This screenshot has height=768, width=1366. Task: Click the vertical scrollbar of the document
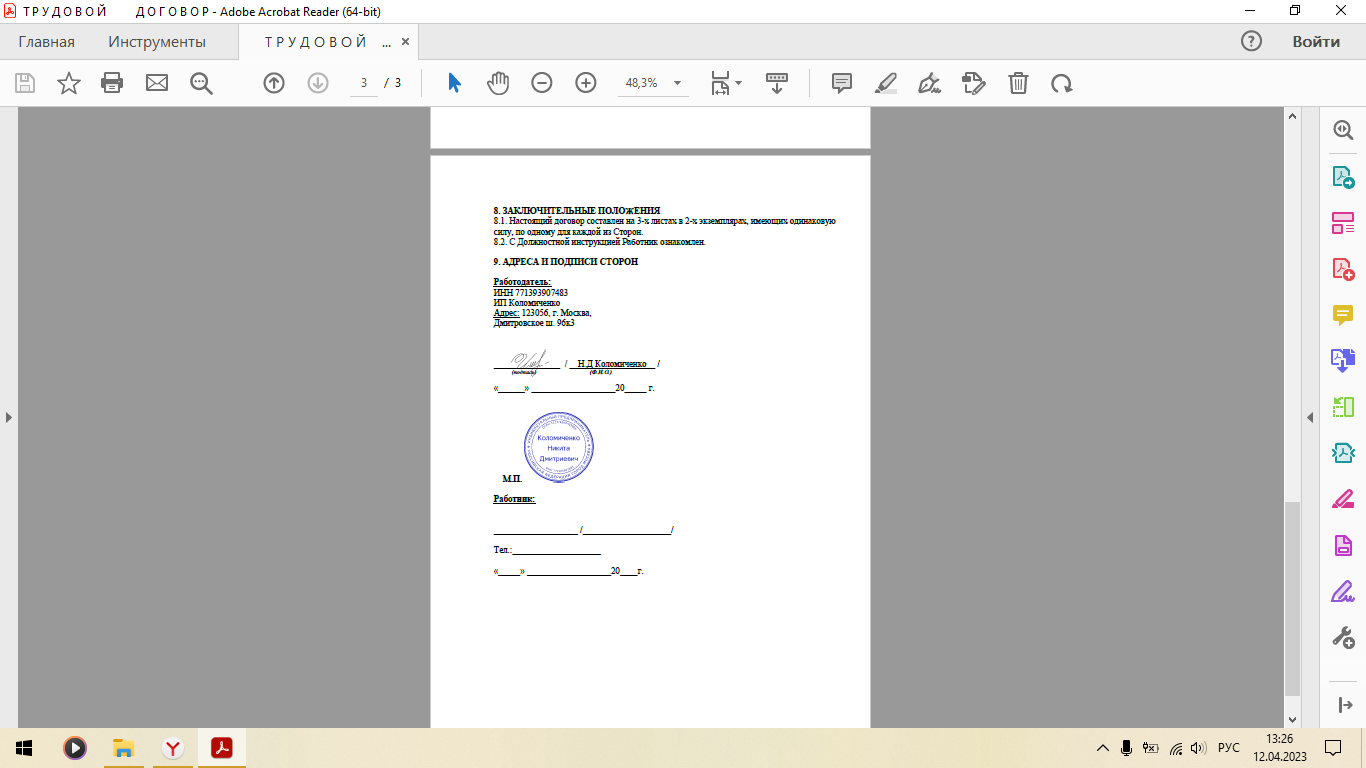pyautogui.click(x=1292, y=600)
